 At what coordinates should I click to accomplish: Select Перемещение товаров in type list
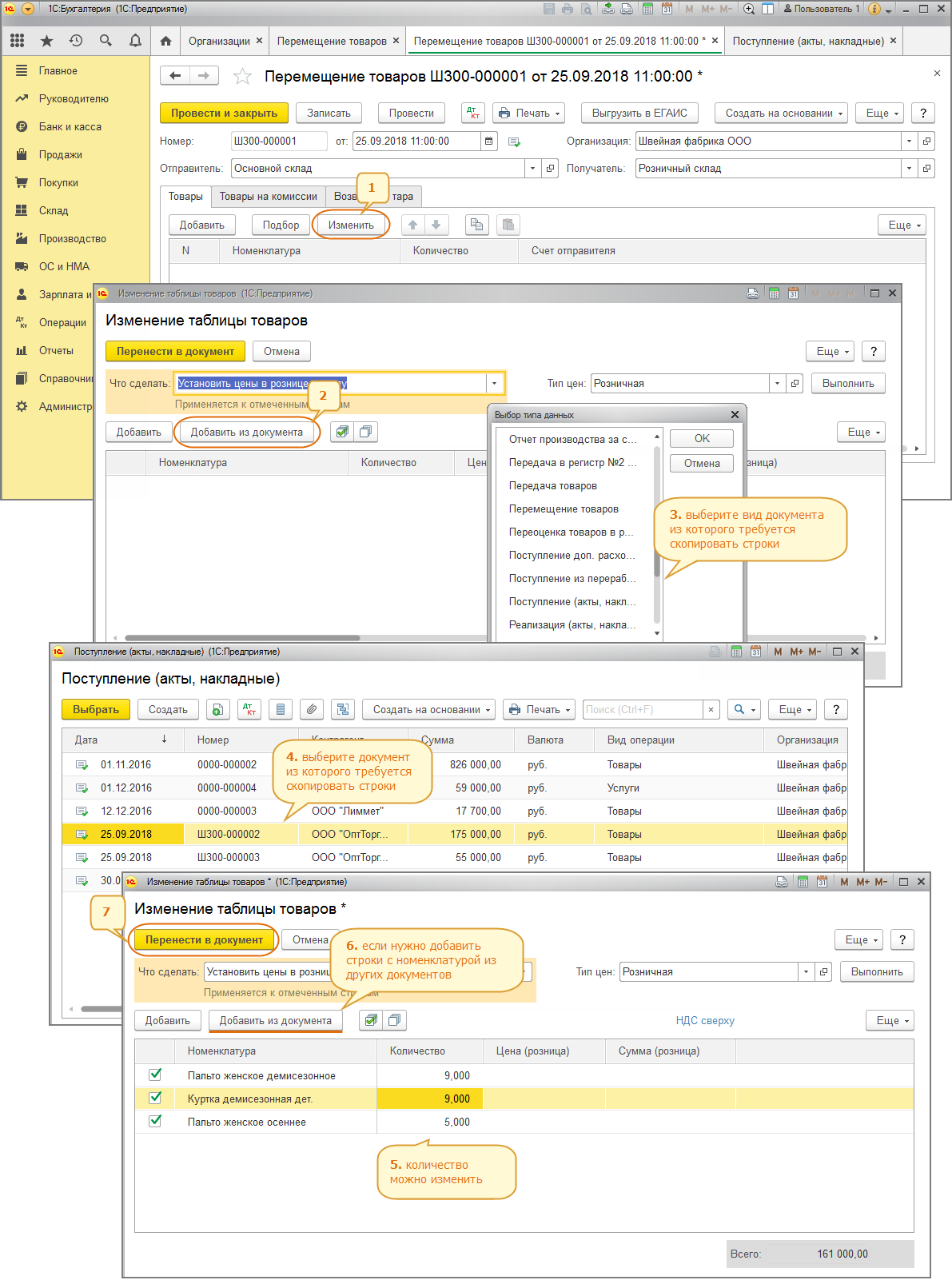(564, 509)
